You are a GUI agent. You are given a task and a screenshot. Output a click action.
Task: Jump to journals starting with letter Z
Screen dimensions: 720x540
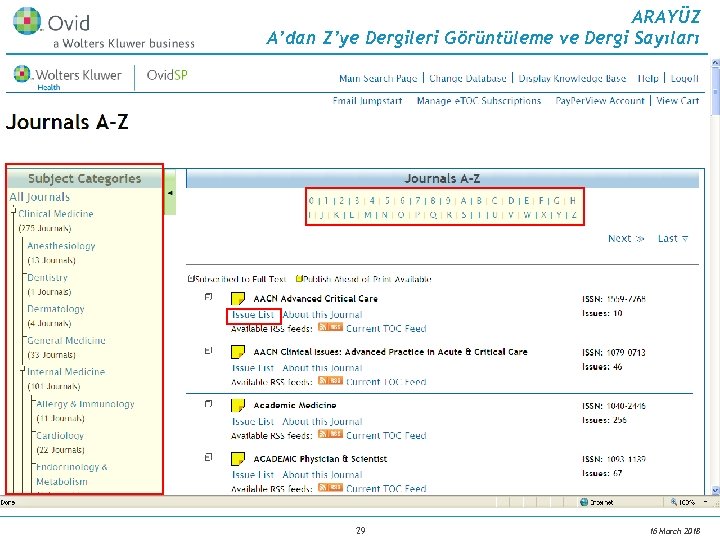574,215
